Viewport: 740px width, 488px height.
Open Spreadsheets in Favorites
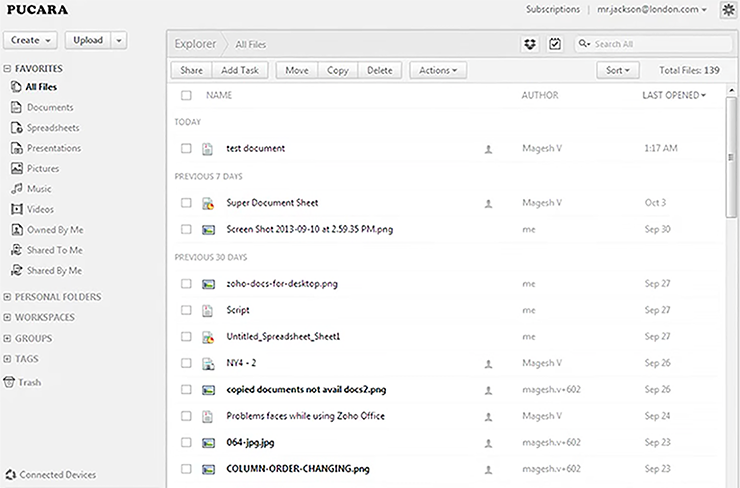coord(53,128)
